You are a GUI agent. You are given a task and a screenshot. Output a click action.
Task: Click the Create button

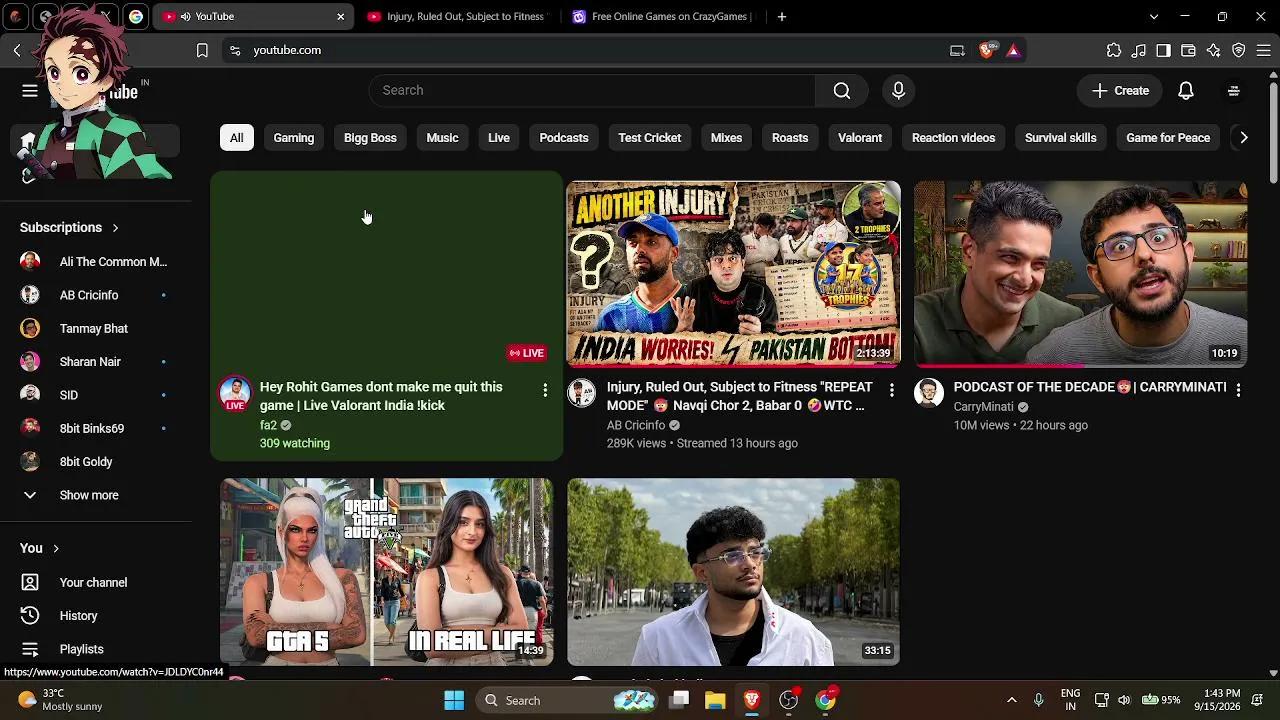click(x=1120, y=90)
